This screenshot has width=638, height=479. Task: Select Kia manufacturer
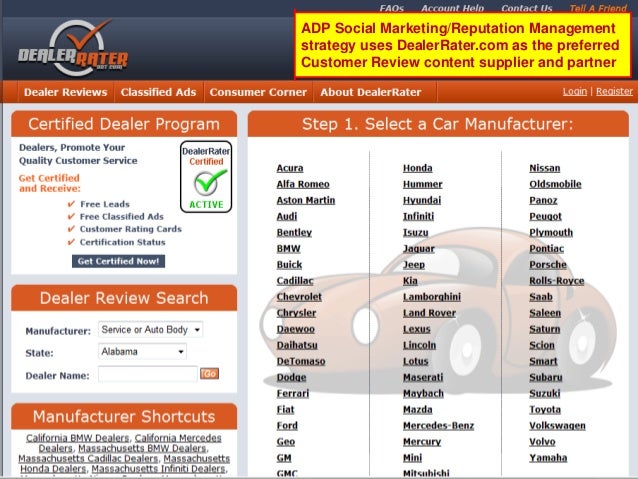410,281
